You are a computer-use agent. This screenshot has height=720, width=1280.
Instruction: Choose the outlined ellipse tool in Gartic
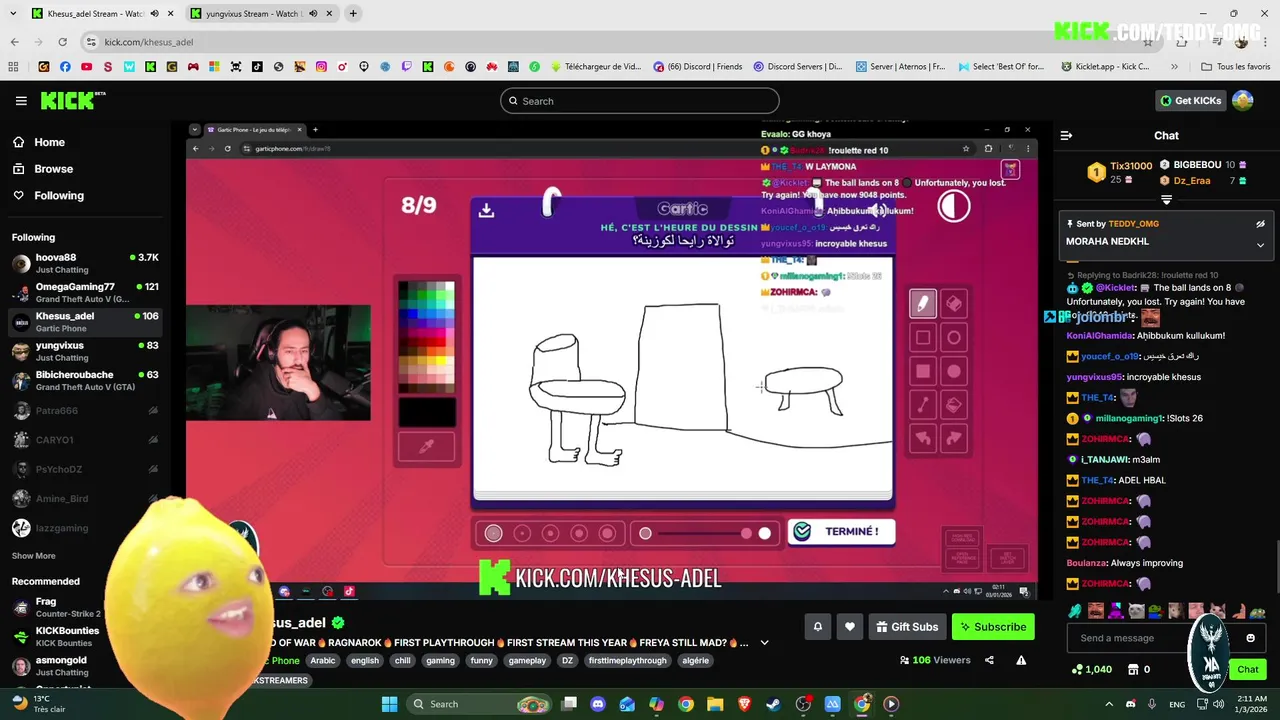point(954,337)
